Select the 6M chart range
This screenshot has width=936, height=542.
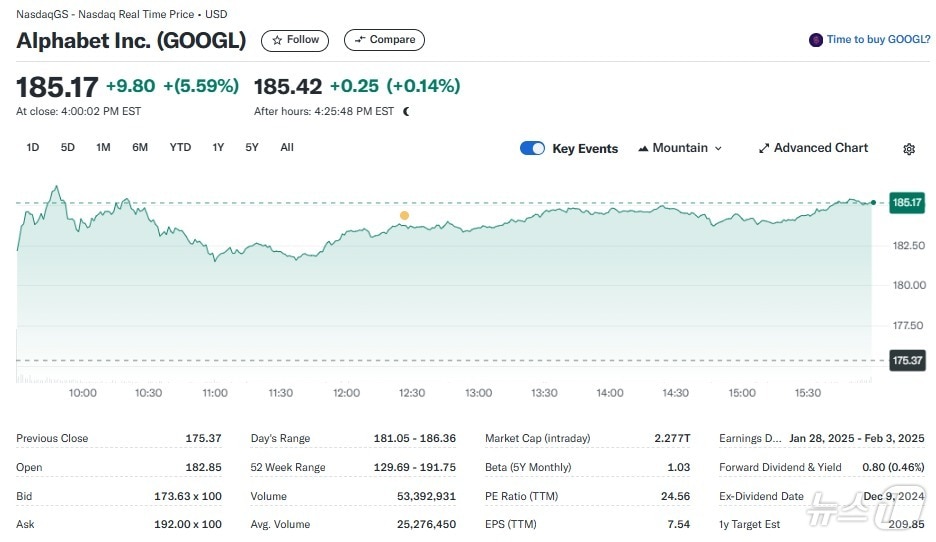click(x=140, y=148)
